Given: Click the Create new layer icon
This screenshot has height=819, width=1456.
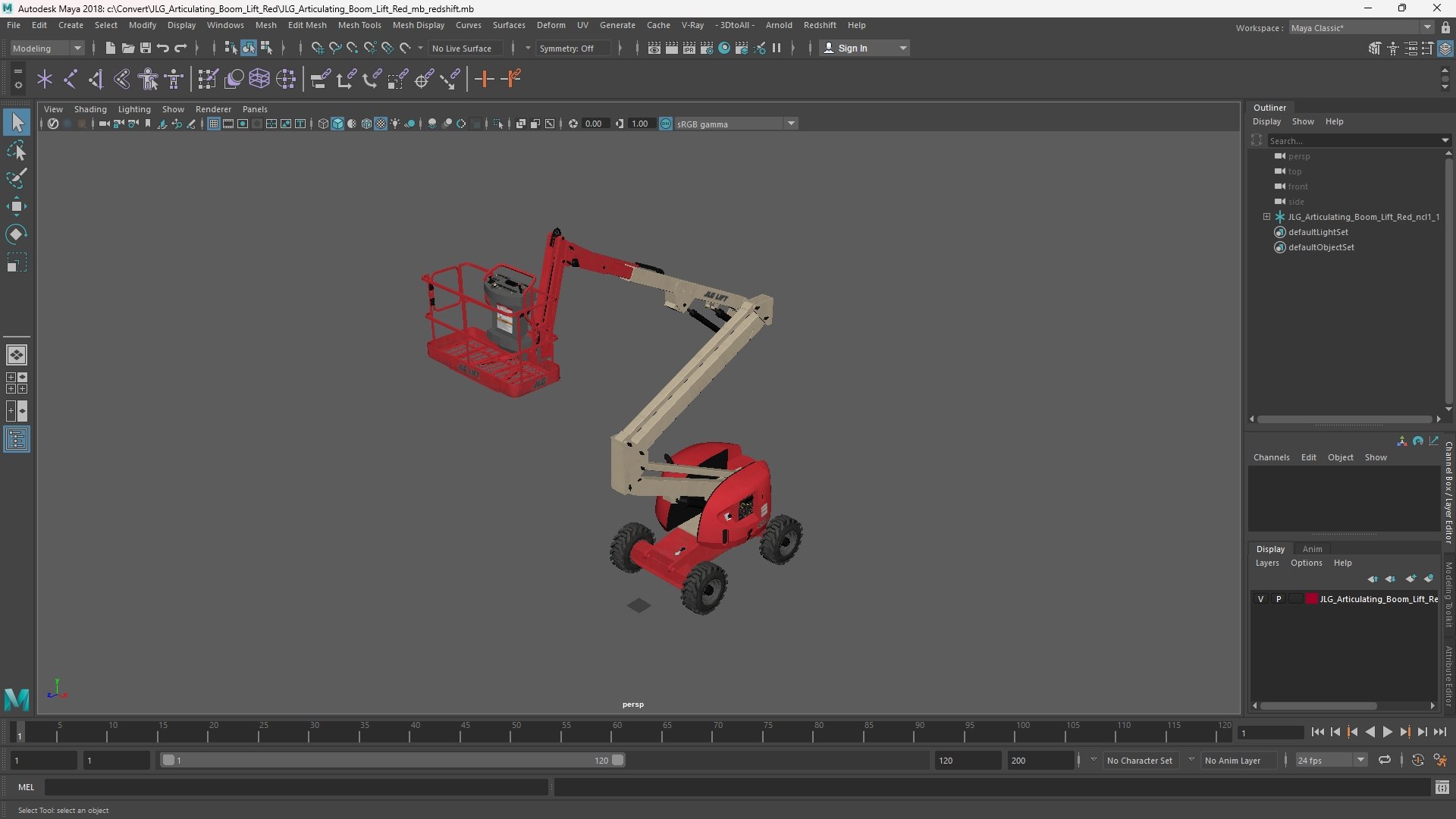Looking at the screenshot, I should coord(1410,579).
